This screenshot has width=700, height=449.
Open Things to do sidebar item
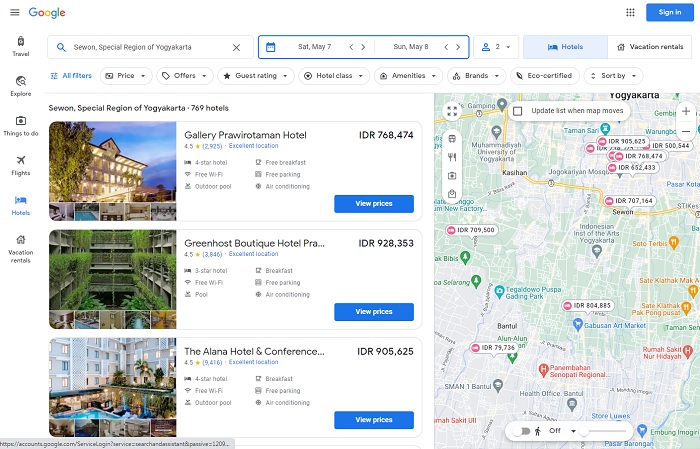point(21,126)
